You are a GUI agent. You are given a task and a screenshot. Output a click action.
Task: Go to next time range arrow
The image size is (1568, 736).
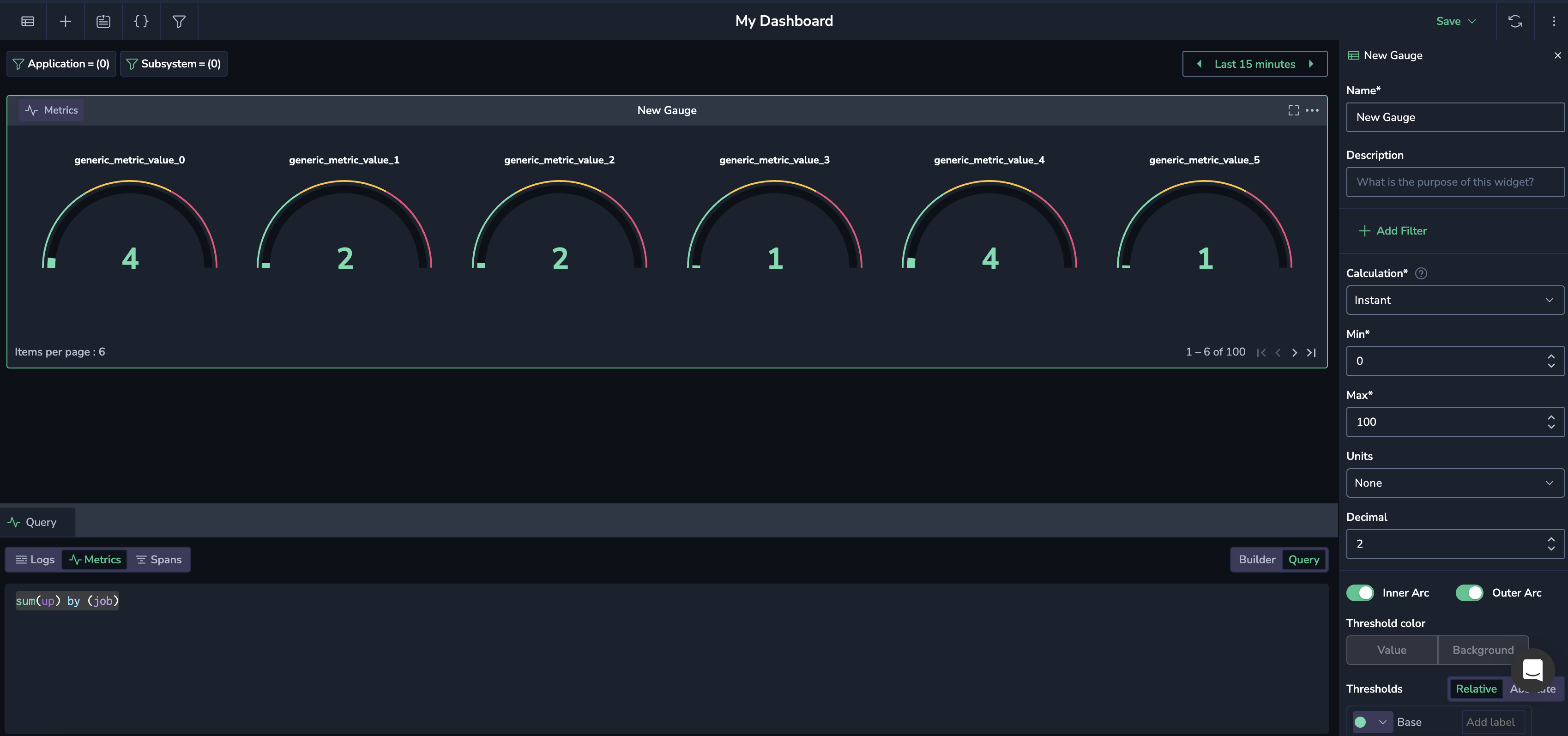pos(1310,64)
